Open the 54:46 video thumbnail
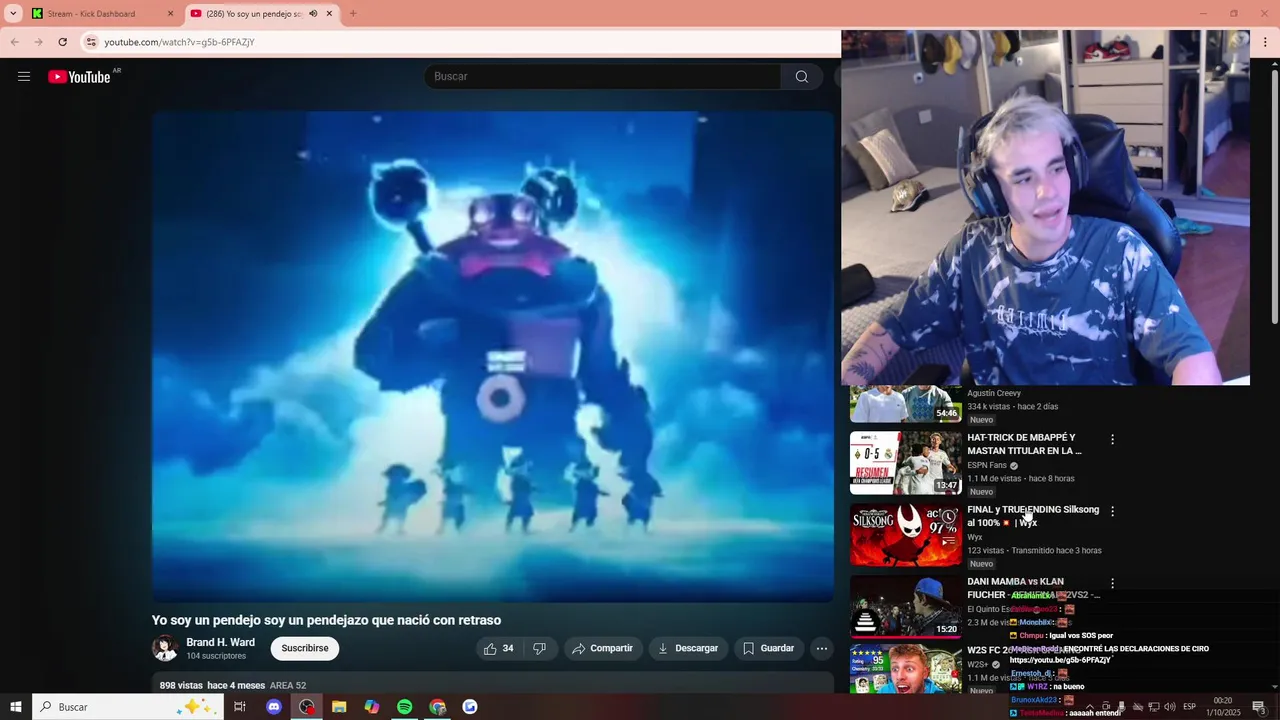This screenshot has width=1280, height=720. [906, 404]
